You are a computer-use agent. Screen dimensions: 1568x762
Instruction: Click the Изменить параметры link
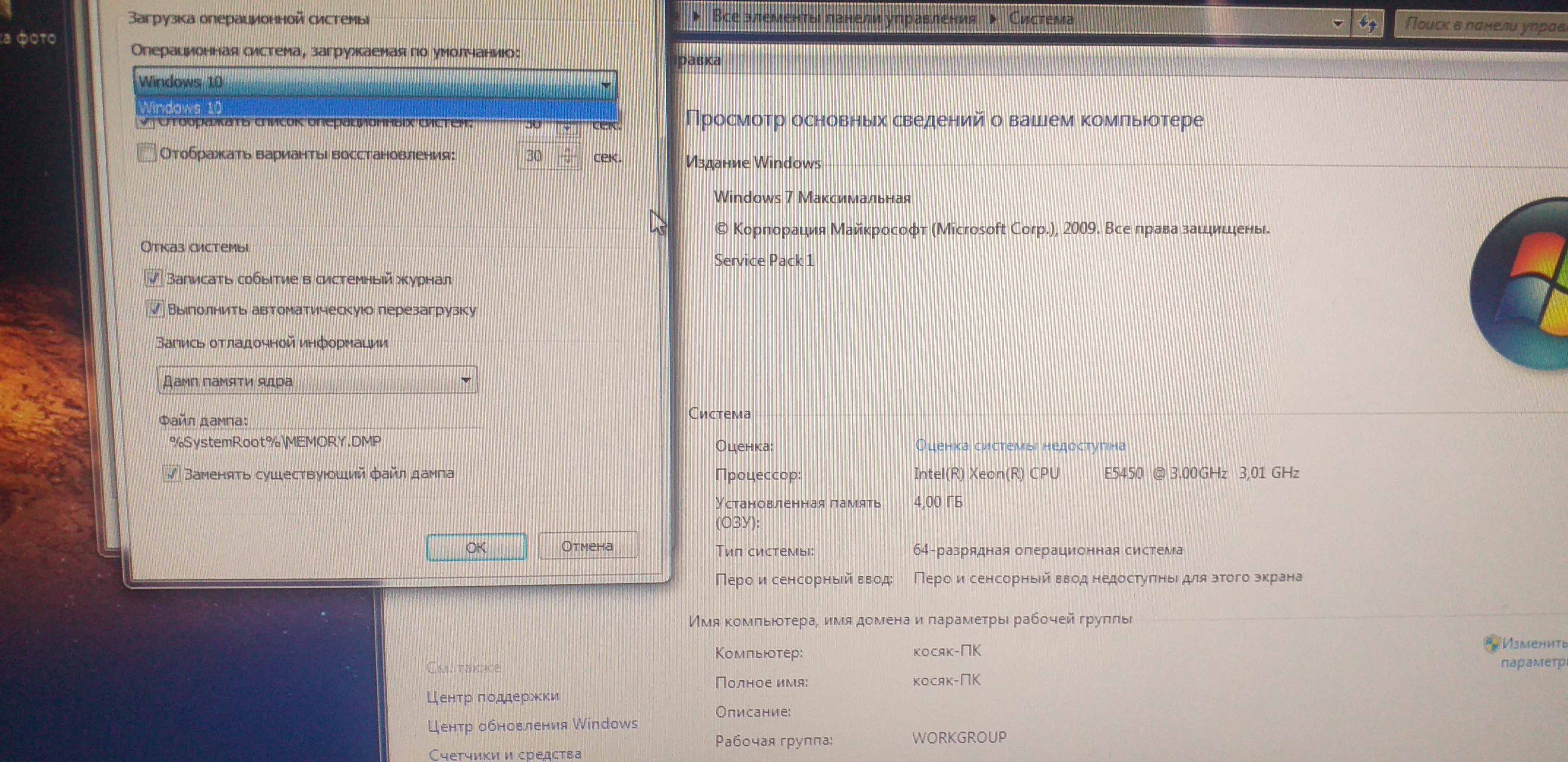[1534, 652]
